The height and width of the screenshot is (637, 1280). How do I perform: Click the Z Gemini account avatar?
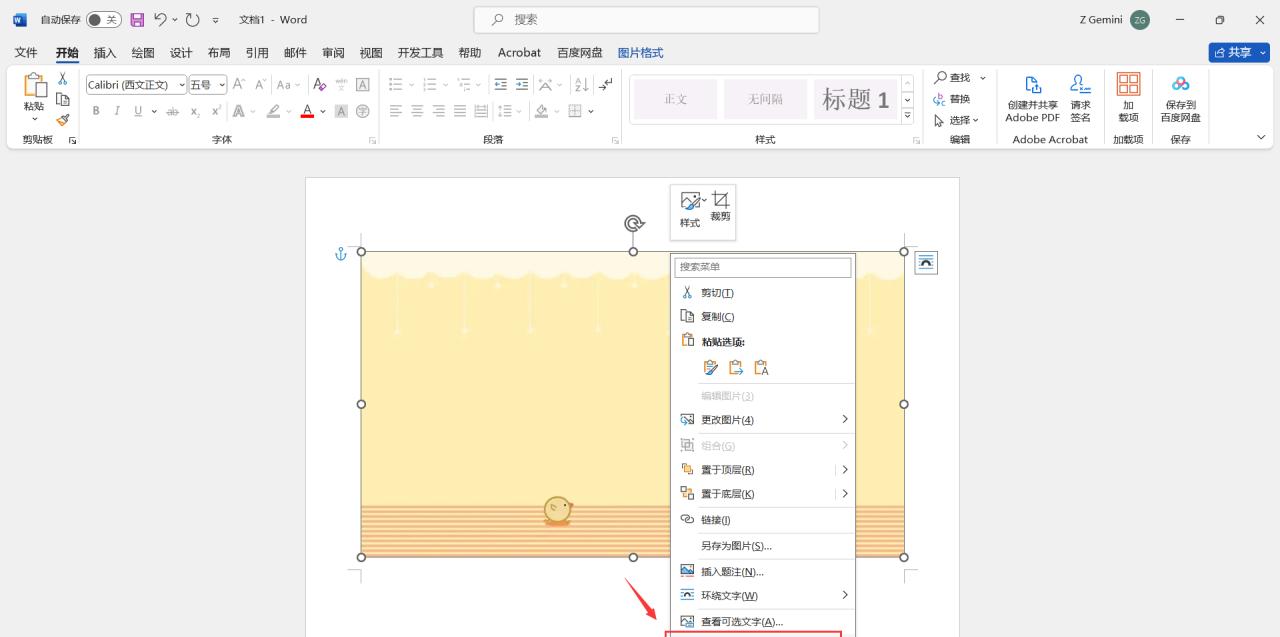pos(1140,20)
